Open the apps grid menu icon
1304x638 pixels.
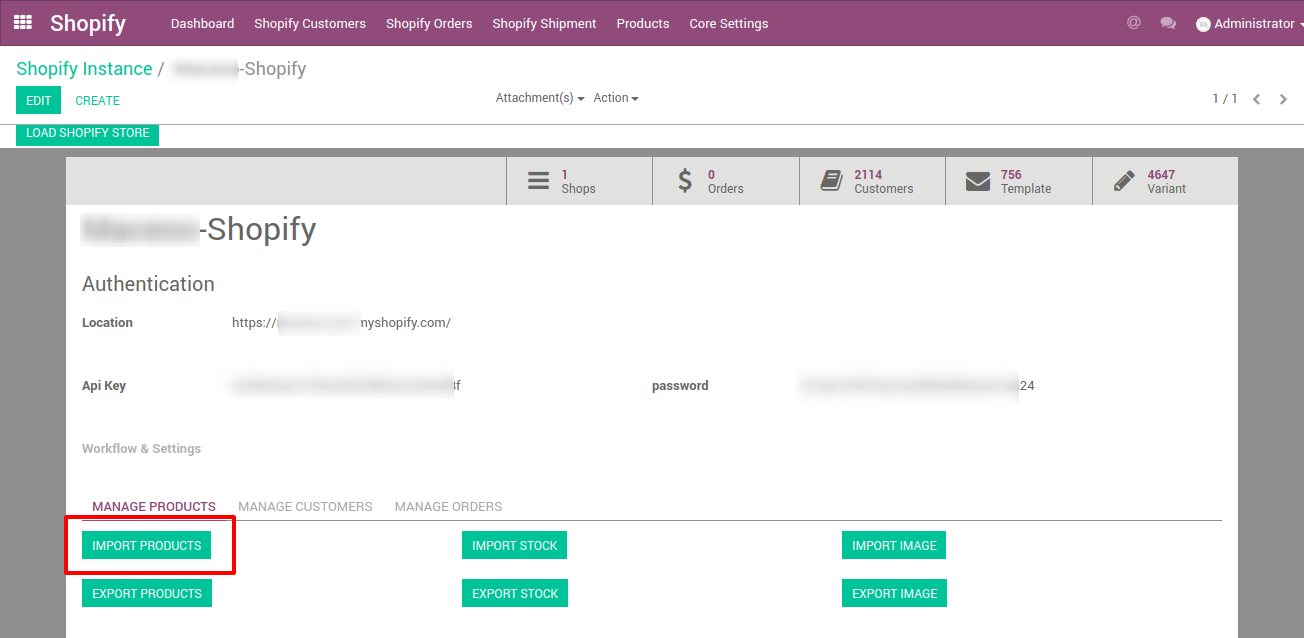click(x=22, y=22)
